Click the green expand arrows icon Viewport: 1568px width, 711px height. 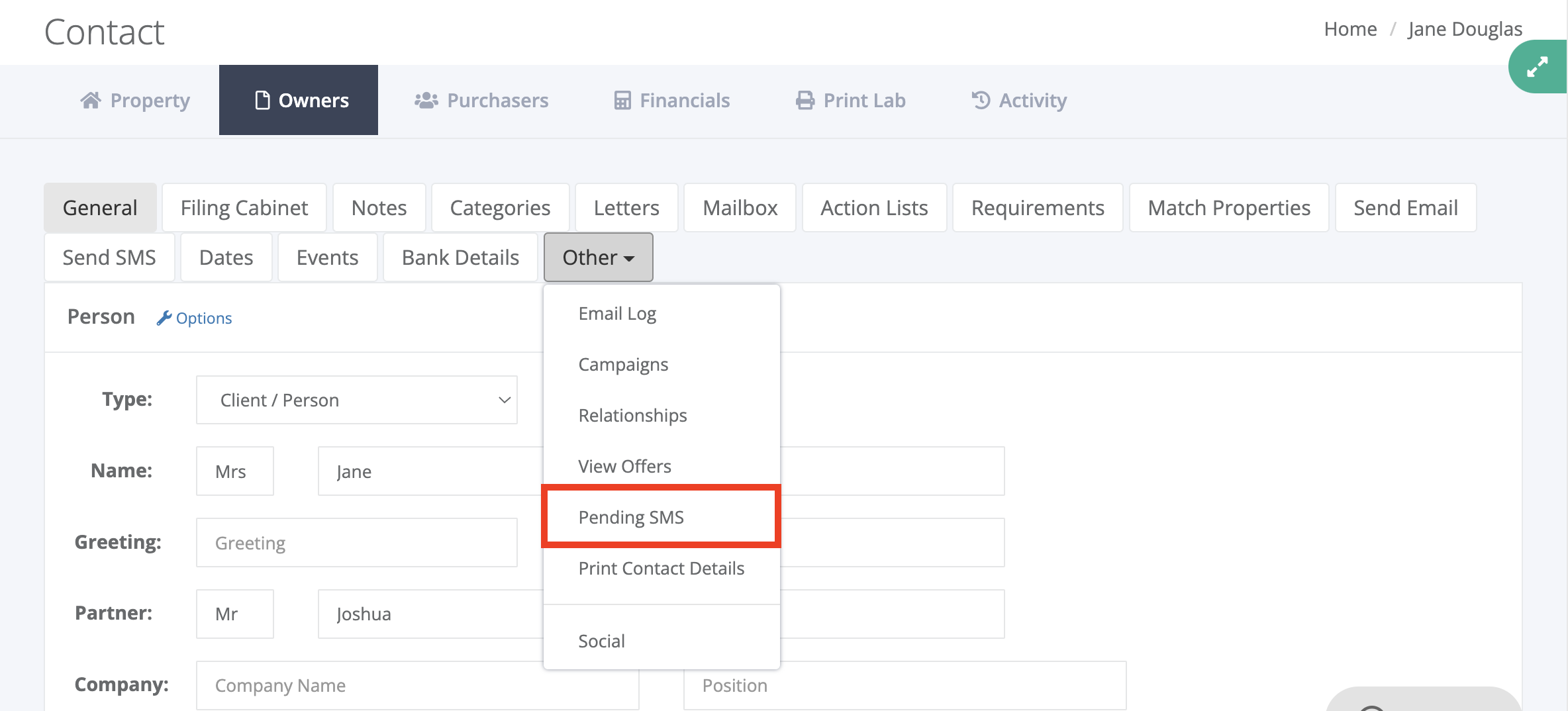(x=1537, y=67)
